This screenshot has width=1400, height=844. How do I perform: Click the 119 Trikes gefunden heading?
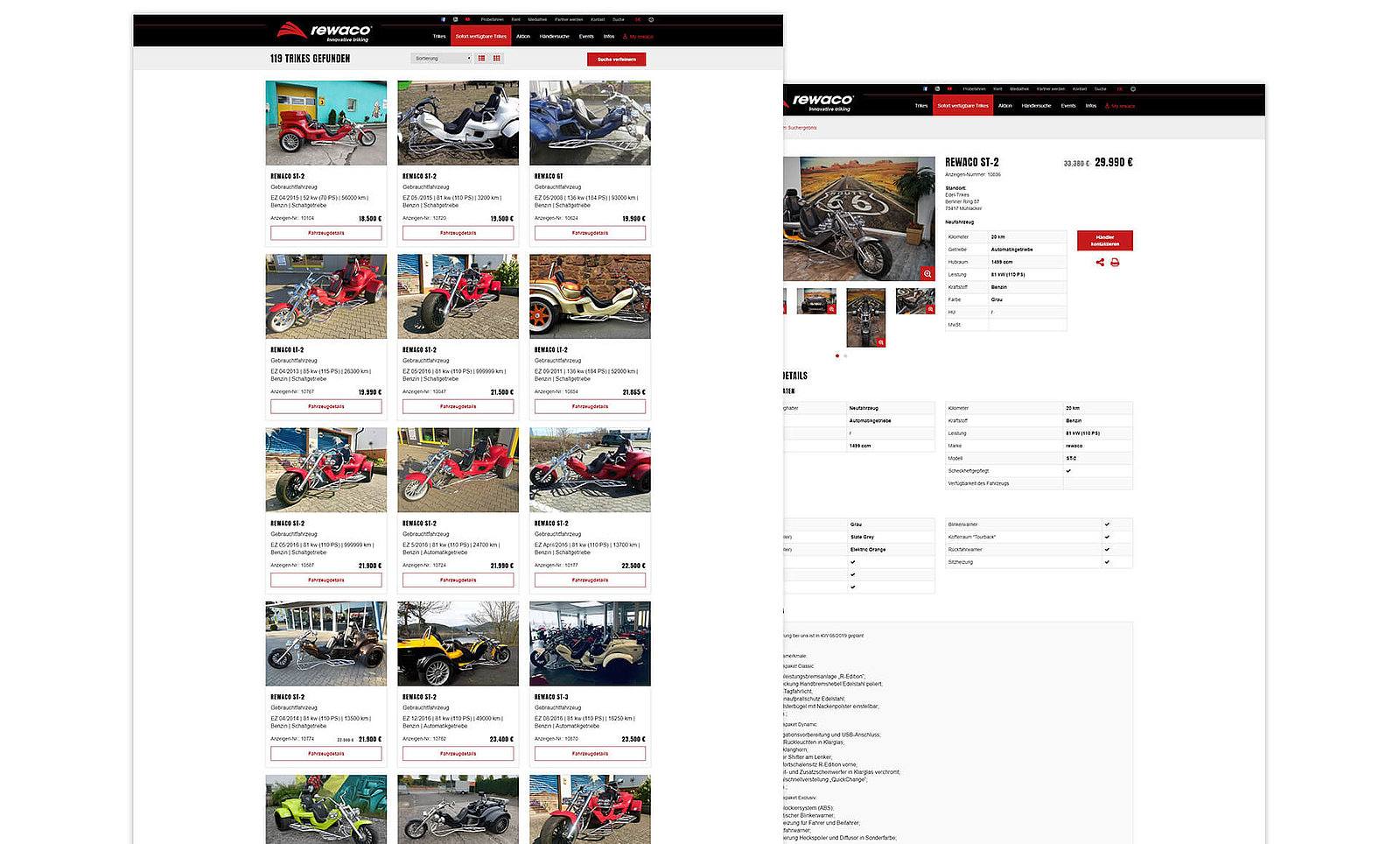click(311, 59)
